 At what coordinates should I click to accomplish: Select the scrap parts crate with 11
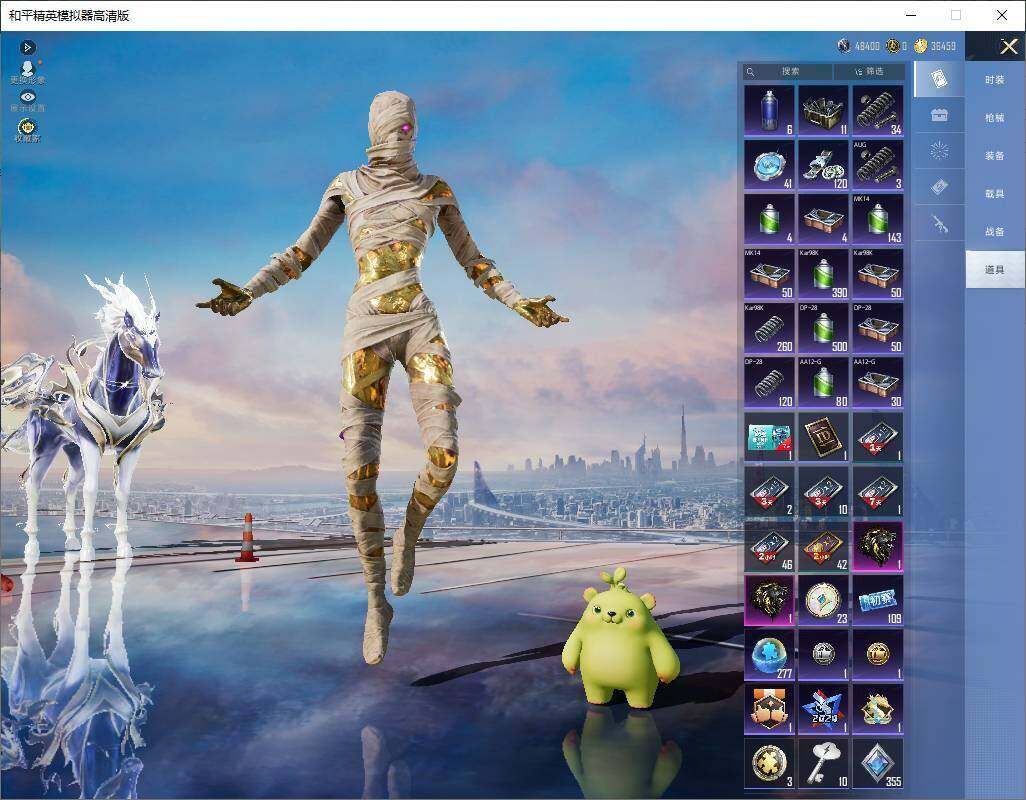[824, 111]
